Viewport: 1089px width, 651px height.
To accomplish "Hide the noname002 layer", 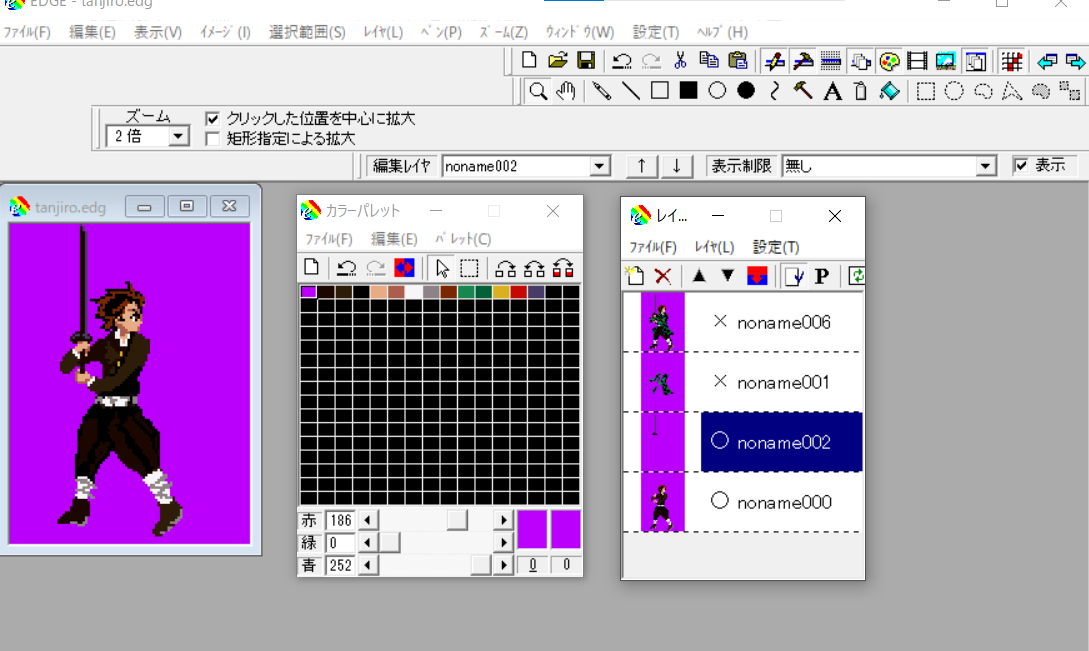I will 720,441.
